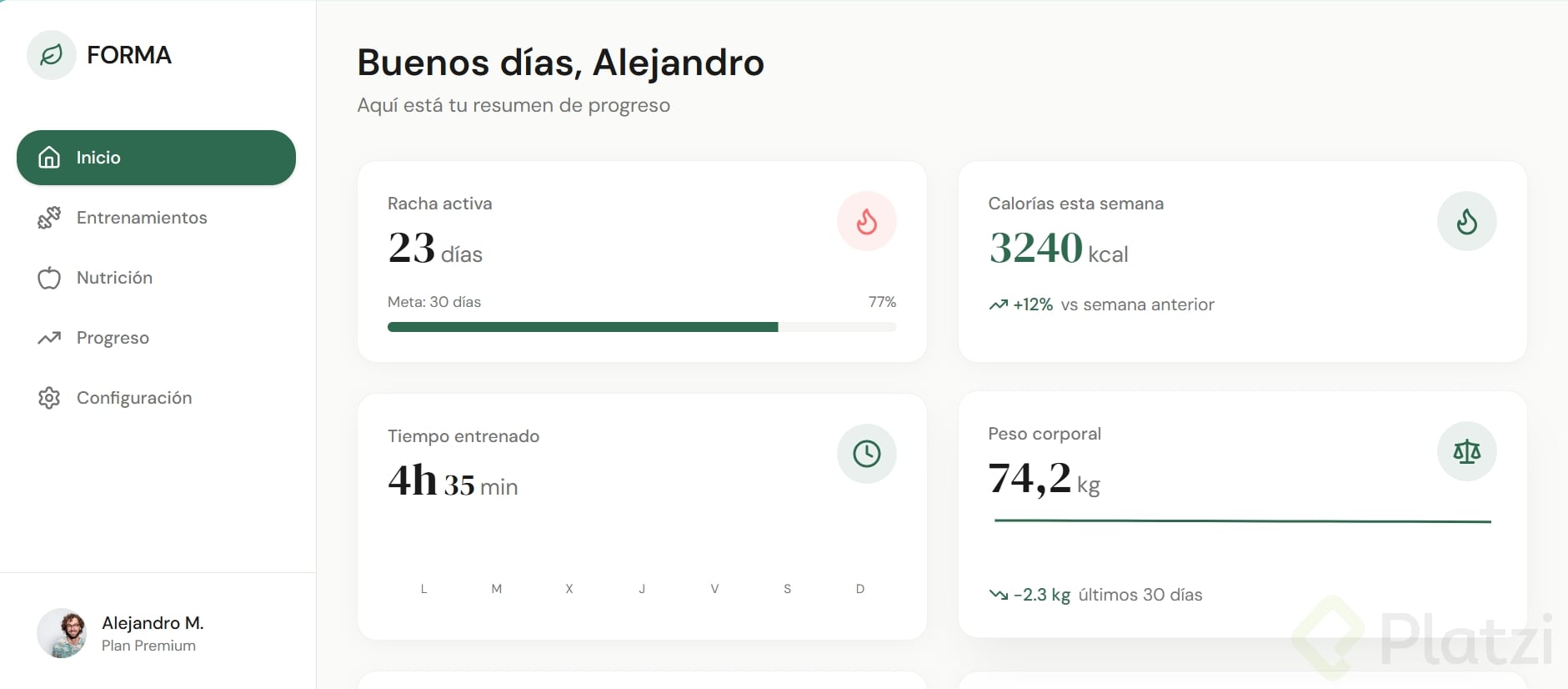Click the trending-up icon beside Progreso
The height and width of the screenshot is (689, 1568).
click(x=49, y=338)
